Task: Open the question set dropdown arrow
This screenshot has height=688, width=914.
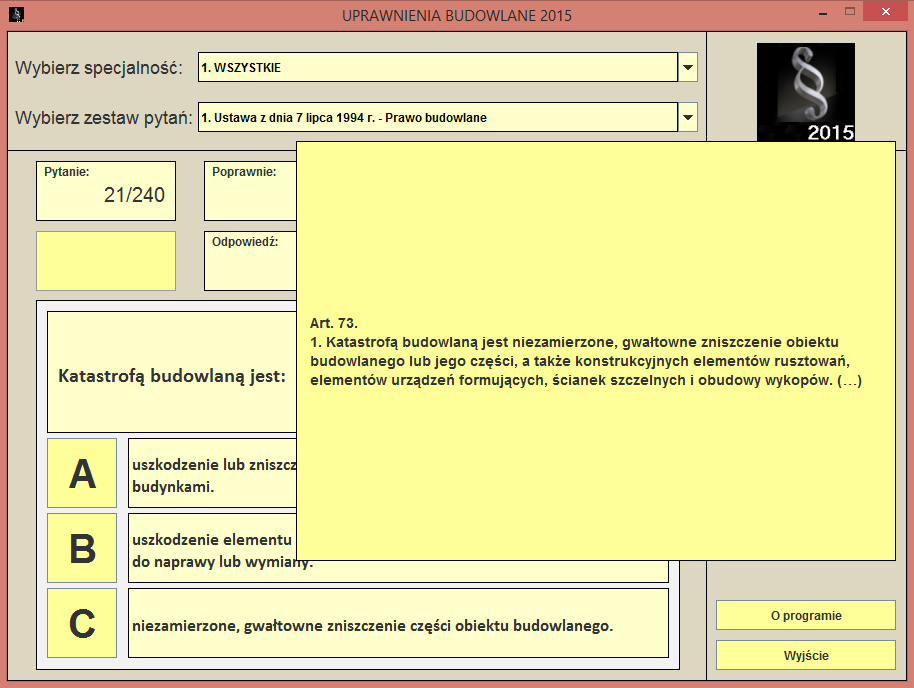Action: click(688, 117)
